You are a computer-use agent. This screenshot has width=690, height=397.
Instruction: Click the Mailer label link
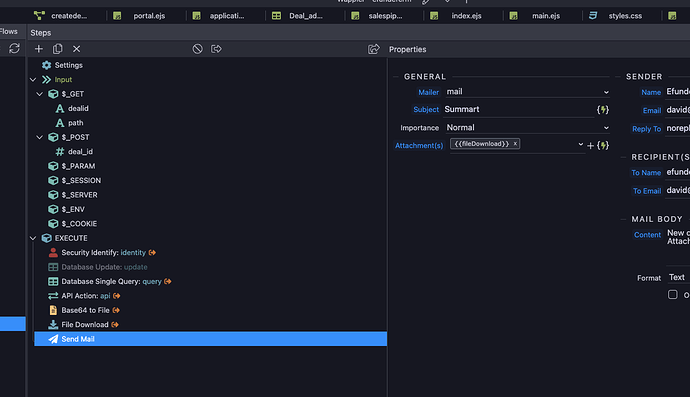(428, 92)
